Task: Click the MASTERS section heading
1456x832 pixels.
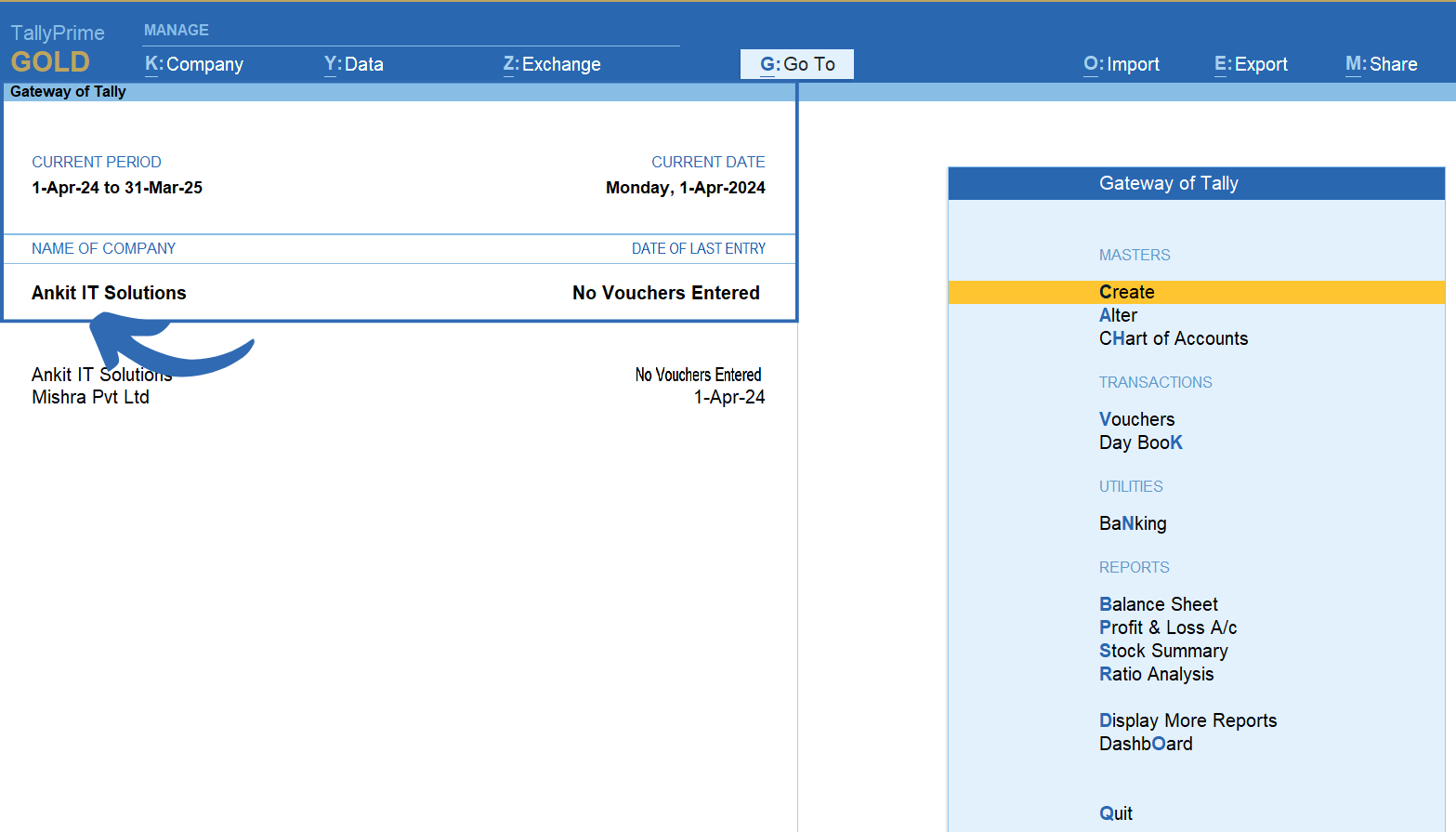Action: click(1135, 255)
